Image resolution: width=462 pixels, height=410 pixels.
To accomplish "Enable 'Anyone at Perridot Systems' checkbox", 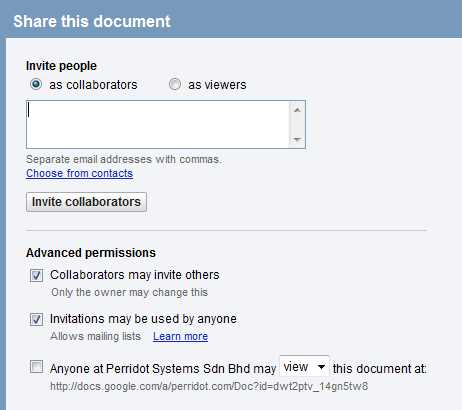I will (x=36, y=367).
